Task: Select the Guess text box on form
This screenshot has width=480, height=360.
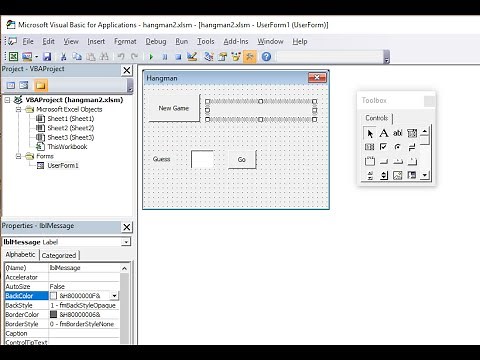Action: click(x=202, y=159)
